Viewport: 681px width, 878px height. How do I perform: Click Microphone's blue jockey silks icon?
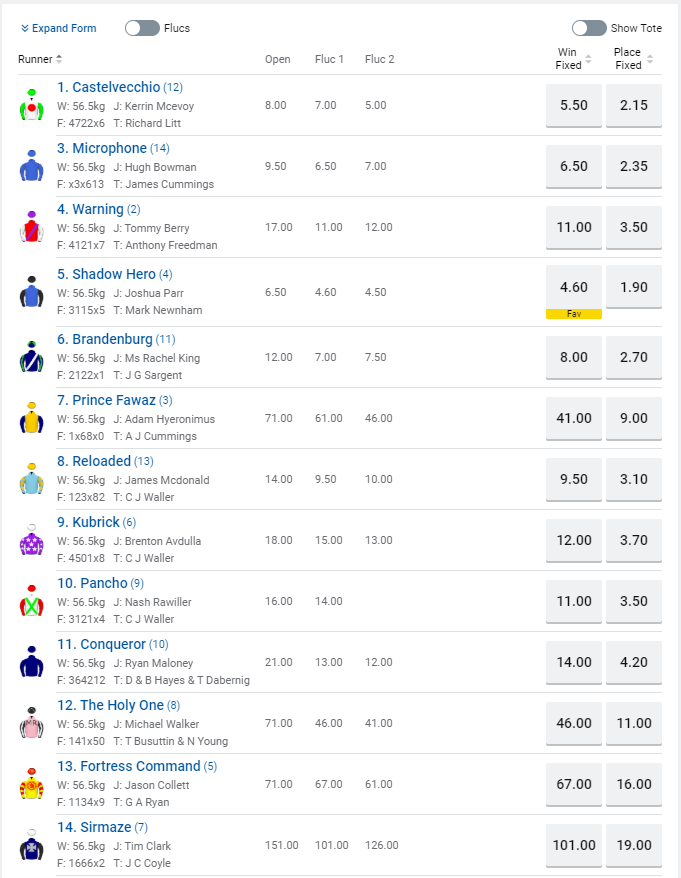pos(32,166)
